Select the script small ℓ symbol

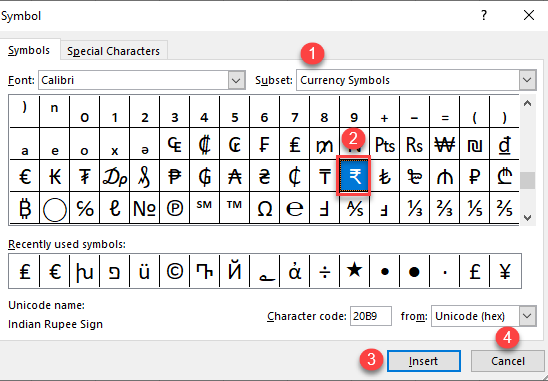[x=115, y=208]
